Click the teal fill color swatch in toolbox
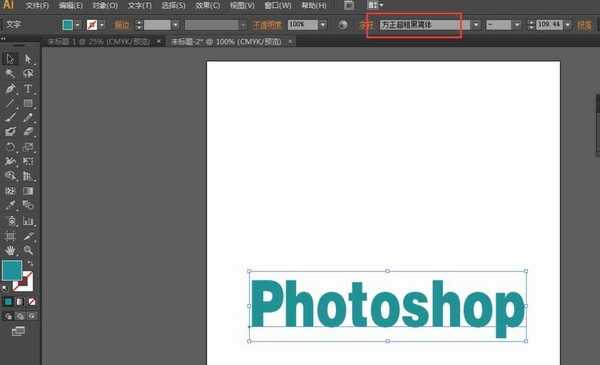This screenshot has height=365, width=600. coord(12,270)
